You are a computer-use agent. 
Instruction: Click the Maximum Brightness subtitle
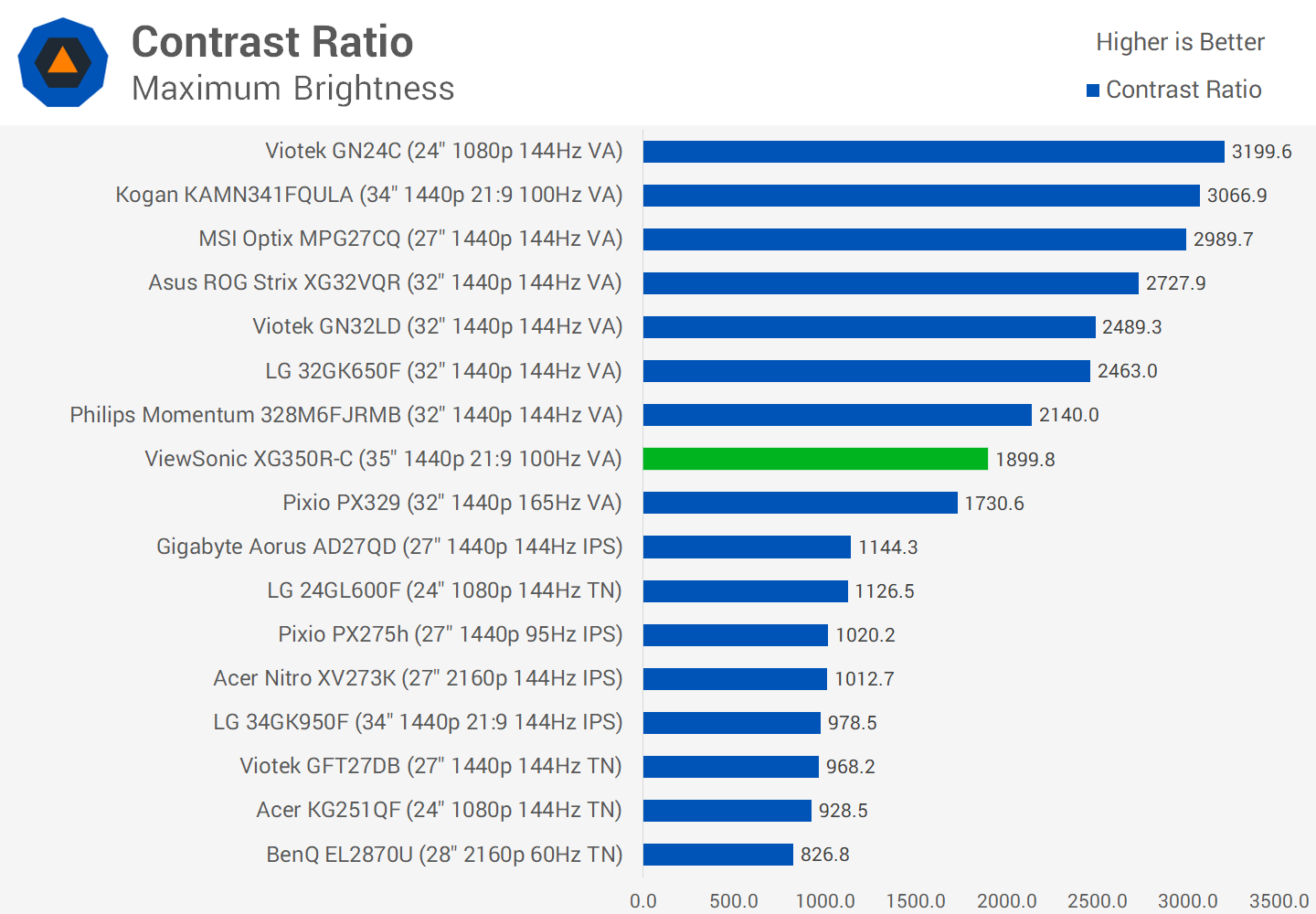292,89
